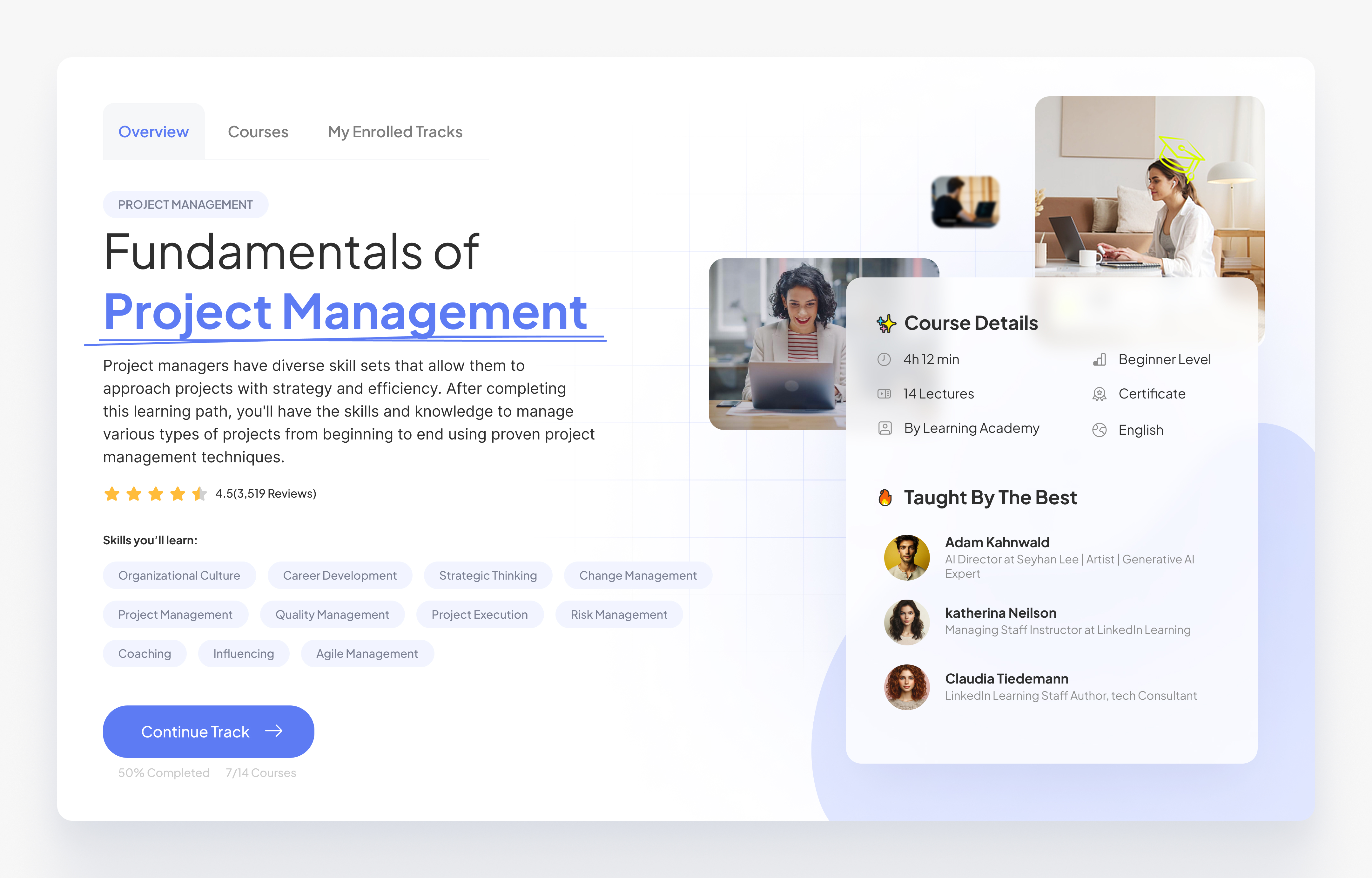
Task: Click the third rating star
Action: pyautogui.click(x=156, y=494)
